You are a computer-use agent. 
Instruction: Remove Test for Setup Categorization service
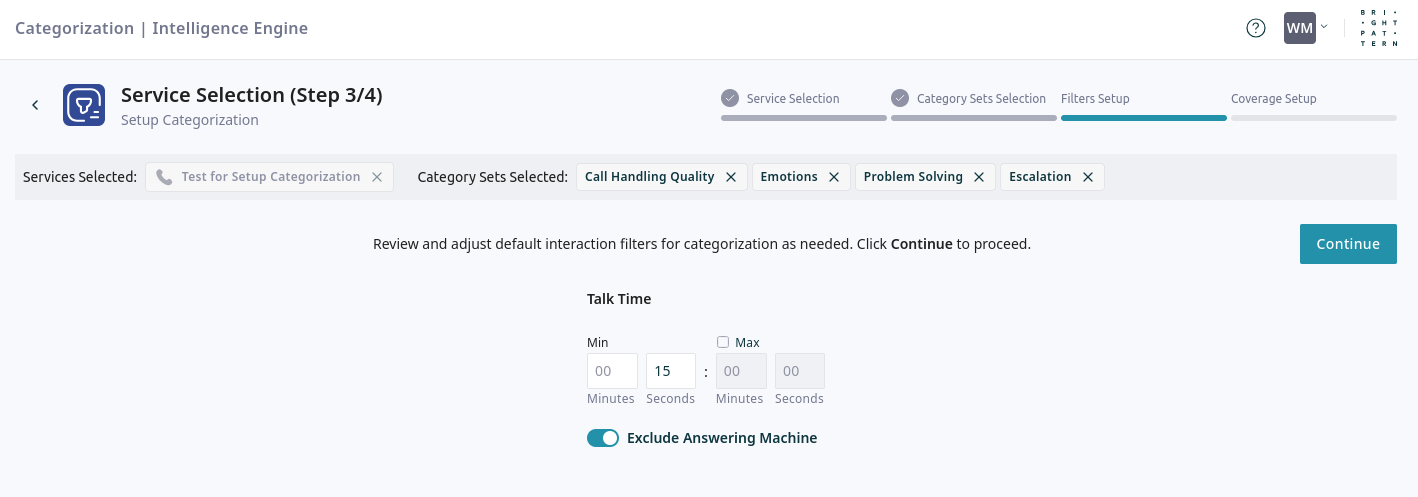tap(377, 177)
